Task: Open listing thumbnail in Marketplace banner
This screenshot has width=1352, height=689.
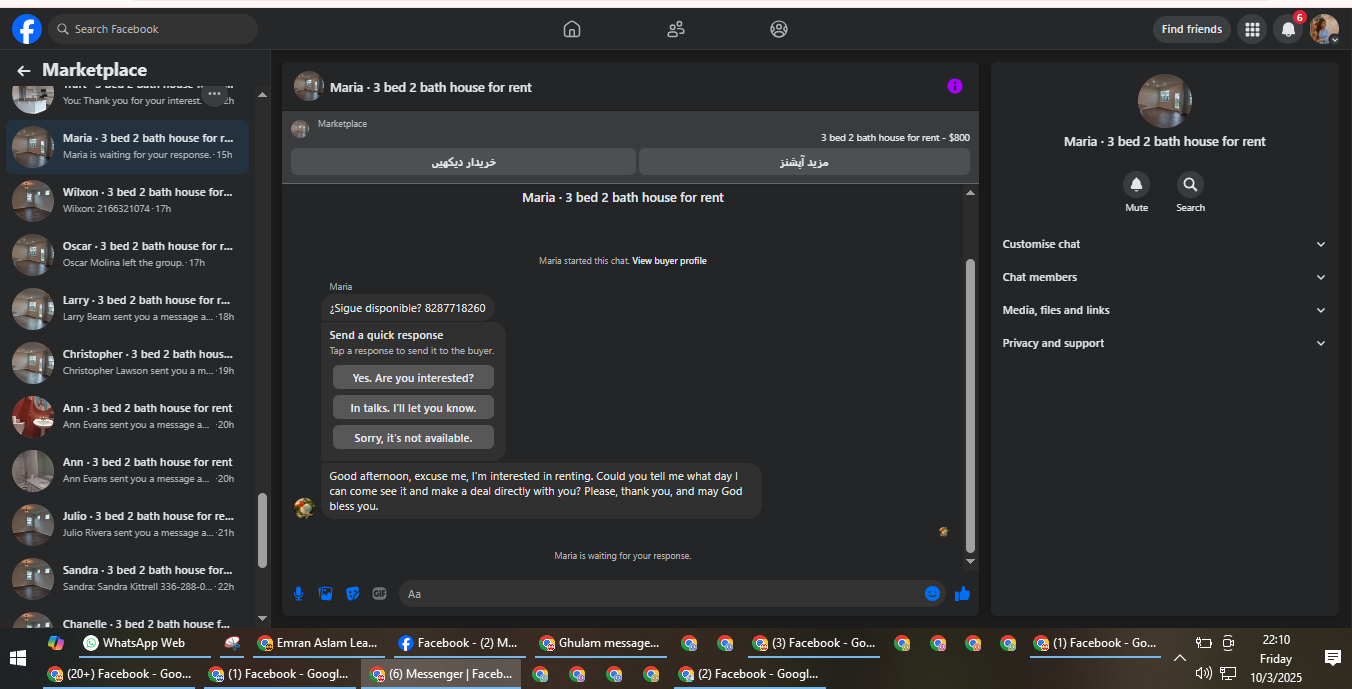Action: [x=300, y=129]
